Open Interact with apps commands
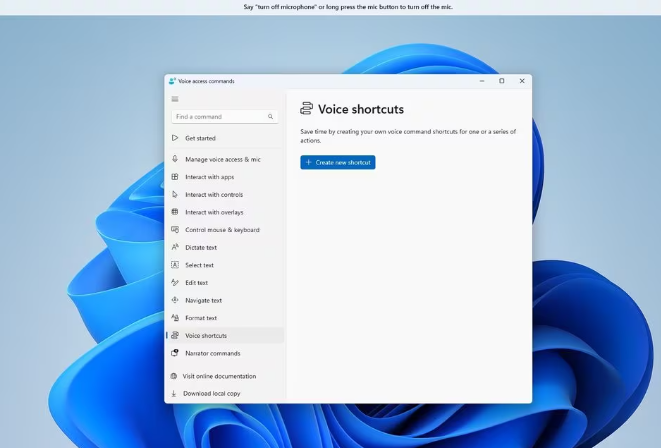661x448 pixels. click(209, 177)
